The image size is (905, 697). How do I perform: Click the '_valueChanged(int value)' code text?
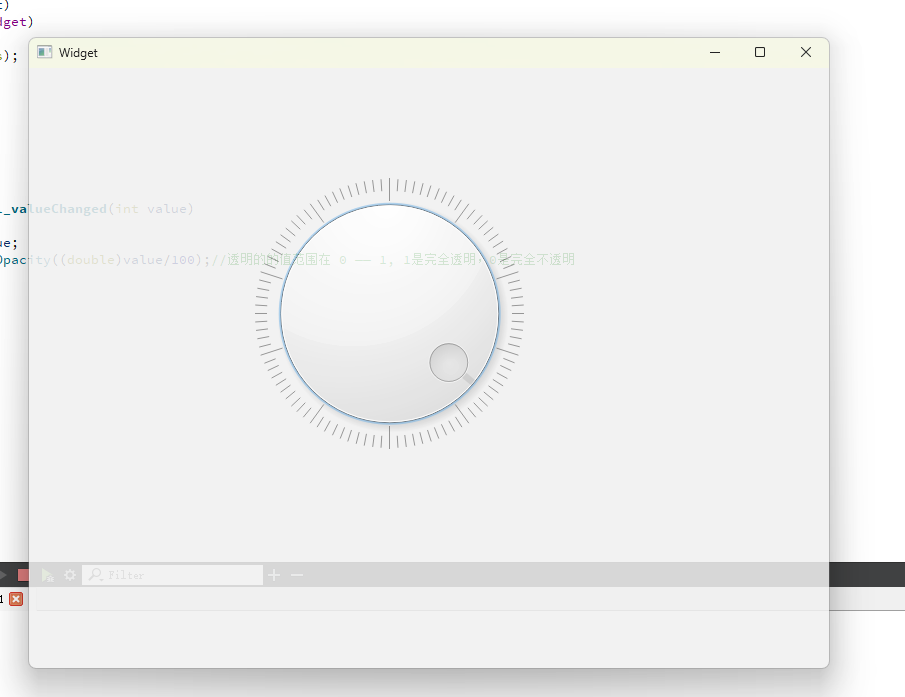tap(98, 209)
